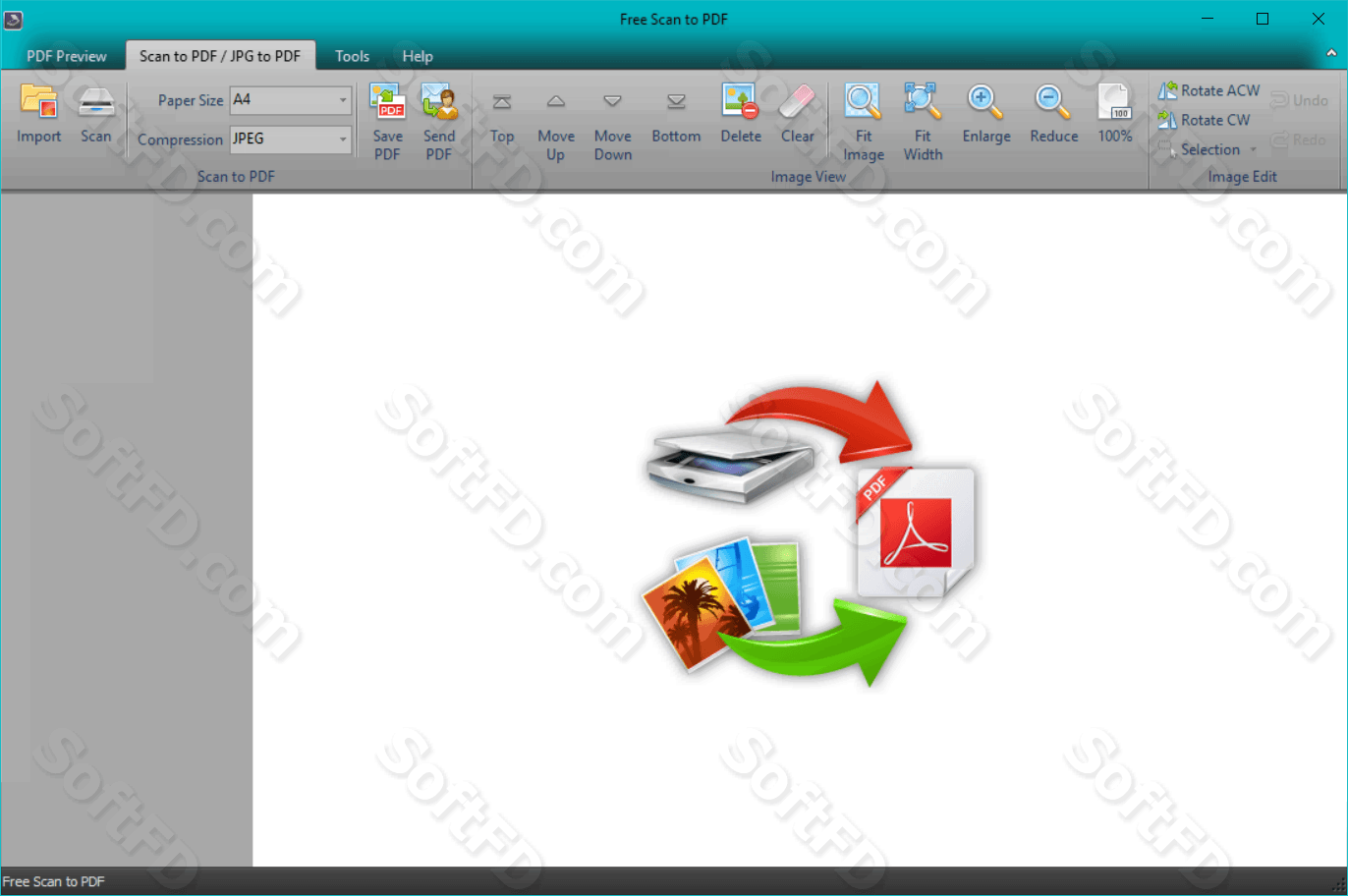Screen dimensions: 1348x896
Task: Collapse the ribbon with the chevron
Action: pyautogui.click(x=1331, y=53)
